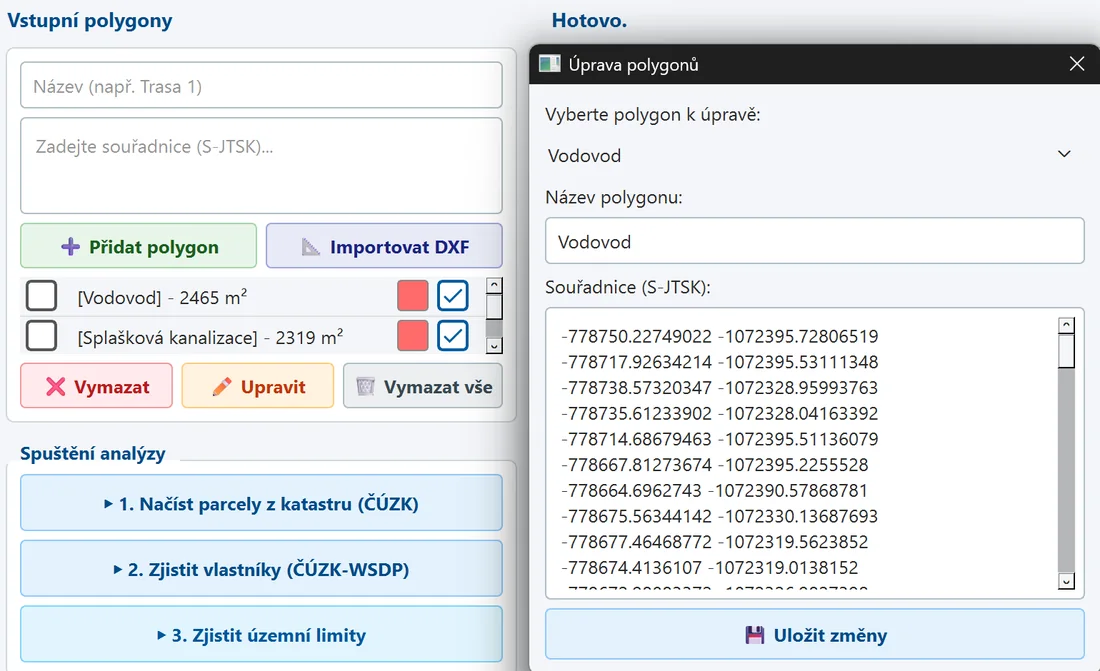This screenshot has width=1100, height=671.
Task: Click coordinate line -778675.56344142 -1072330.13687693
Action: 720,516
